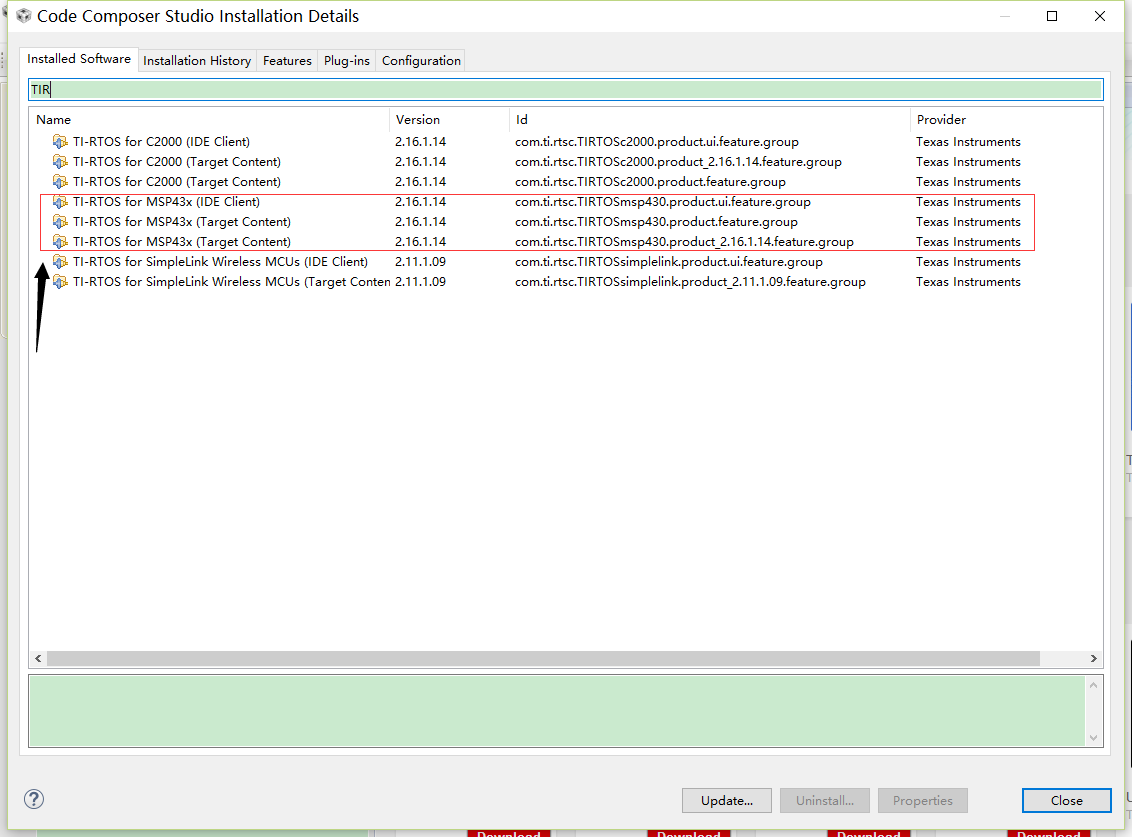
Task: Click the filter text field containing TIR
Action: [566, 90]
